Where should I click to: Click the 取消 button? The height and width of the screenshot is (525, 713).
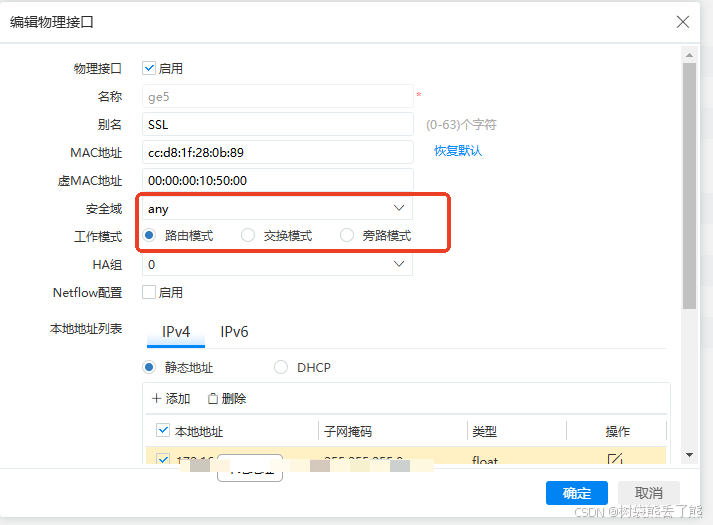coord(649,493)
